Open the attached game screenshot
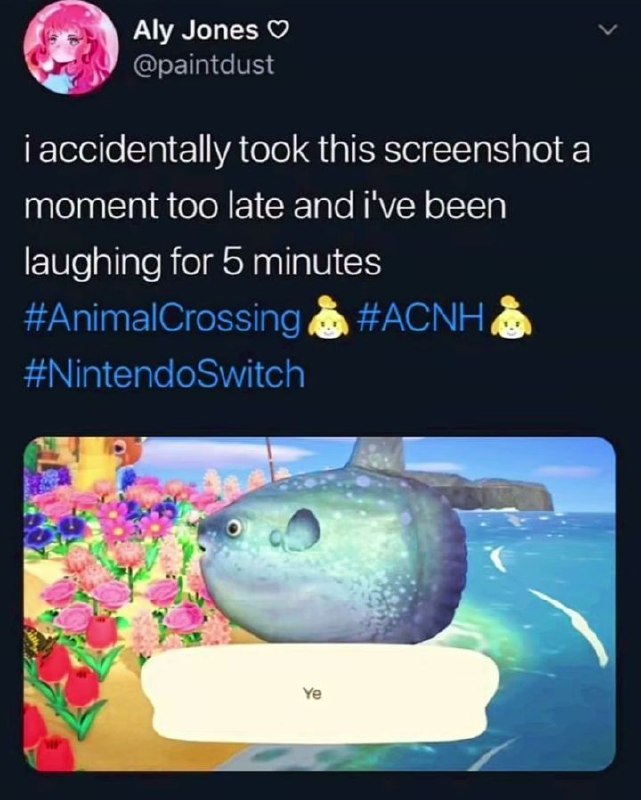The image size is (641, 800). point(320,604)
